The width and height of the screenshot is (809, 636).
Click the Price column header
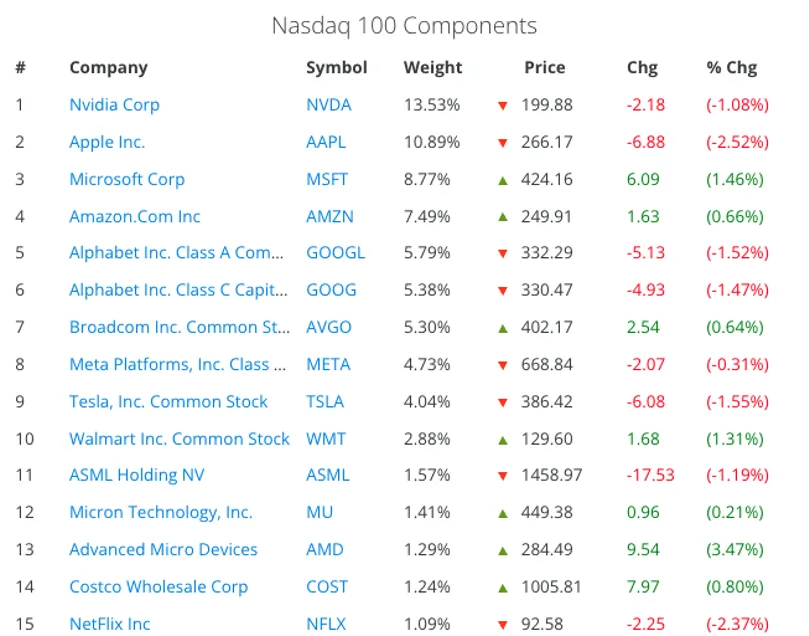[x=544, y=68]
